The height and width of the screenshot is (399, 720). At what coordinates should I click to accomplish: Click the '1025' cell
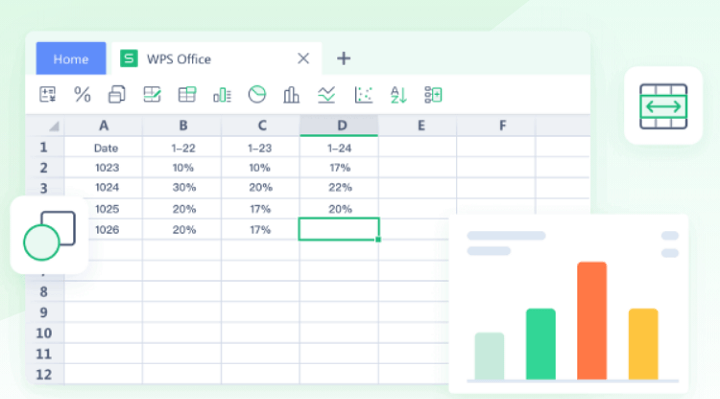pos(107,209)
